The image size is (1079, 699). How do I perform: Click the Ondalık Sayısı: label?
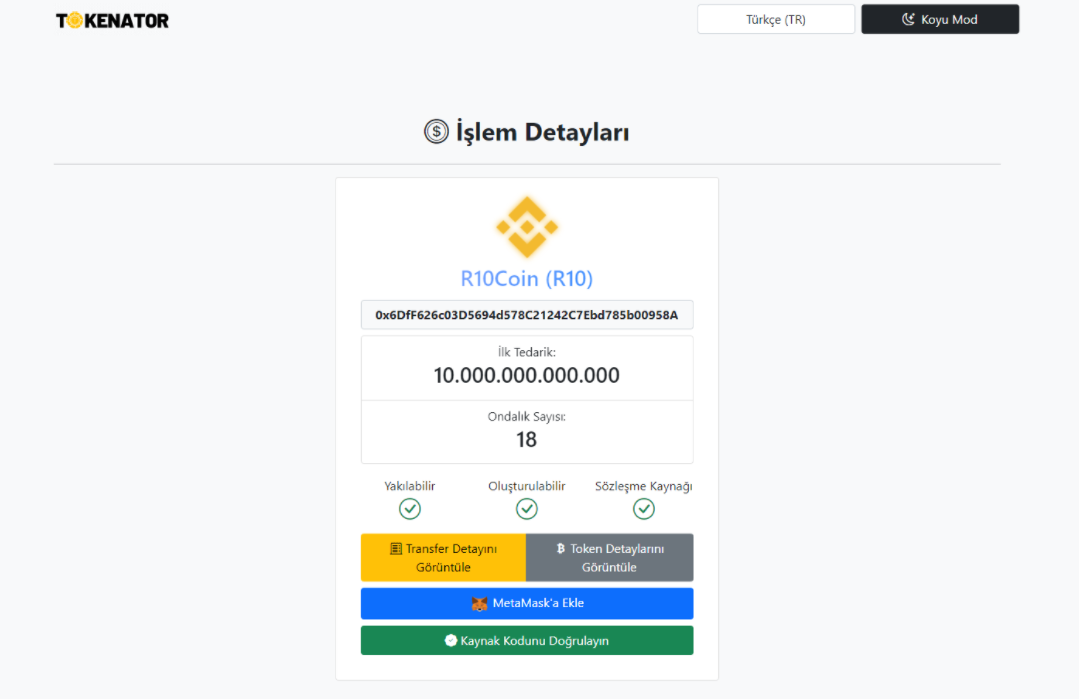point(526,416)
